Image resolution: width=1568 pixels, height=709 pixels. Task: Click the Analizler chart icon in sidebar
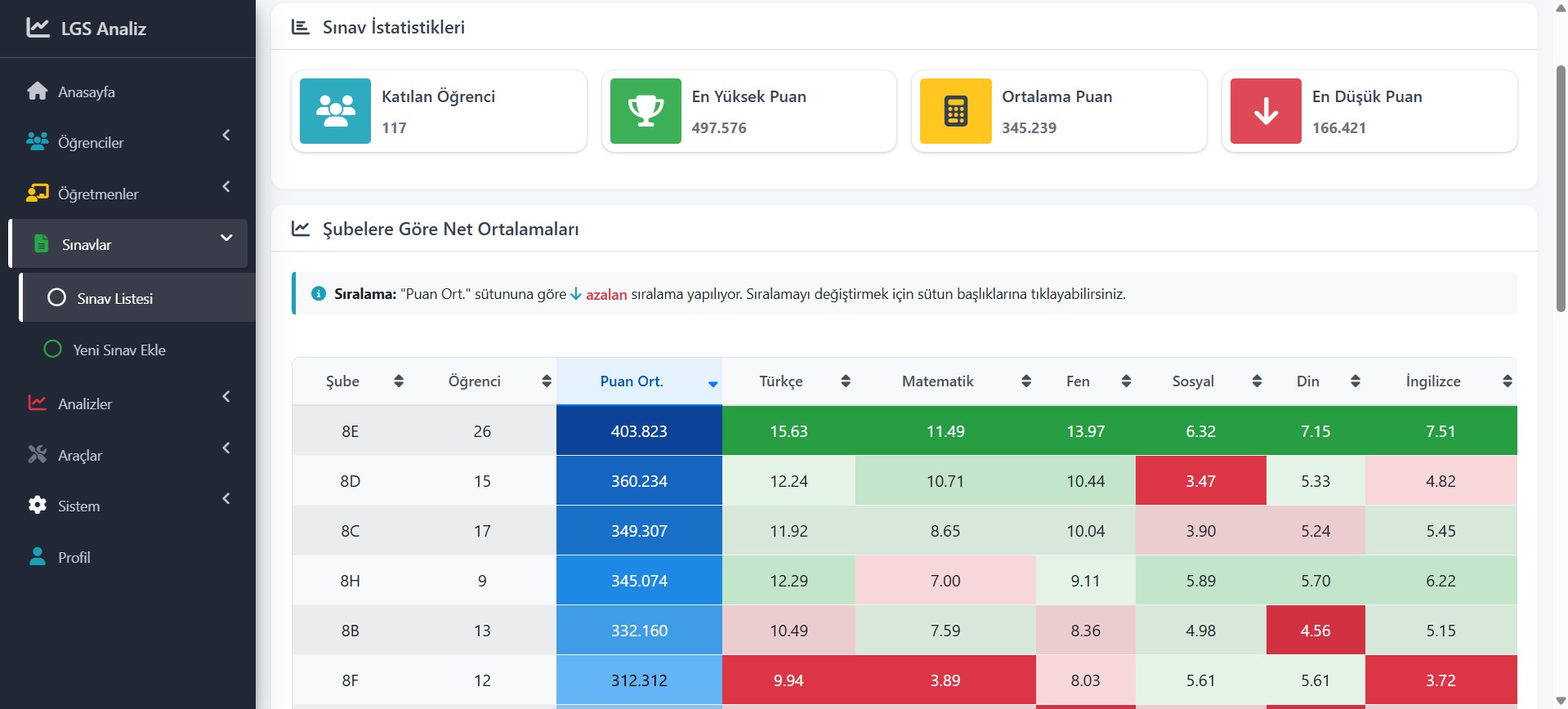pos(38,404)
